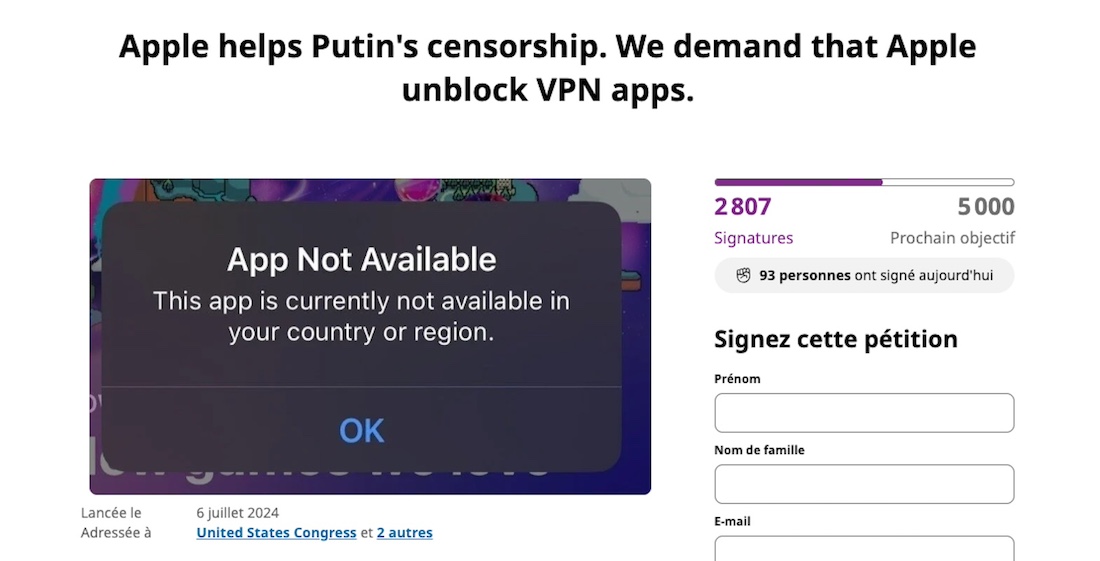
Task: Select the '6 juillet 2024' launch date
Action: point(238,513)
